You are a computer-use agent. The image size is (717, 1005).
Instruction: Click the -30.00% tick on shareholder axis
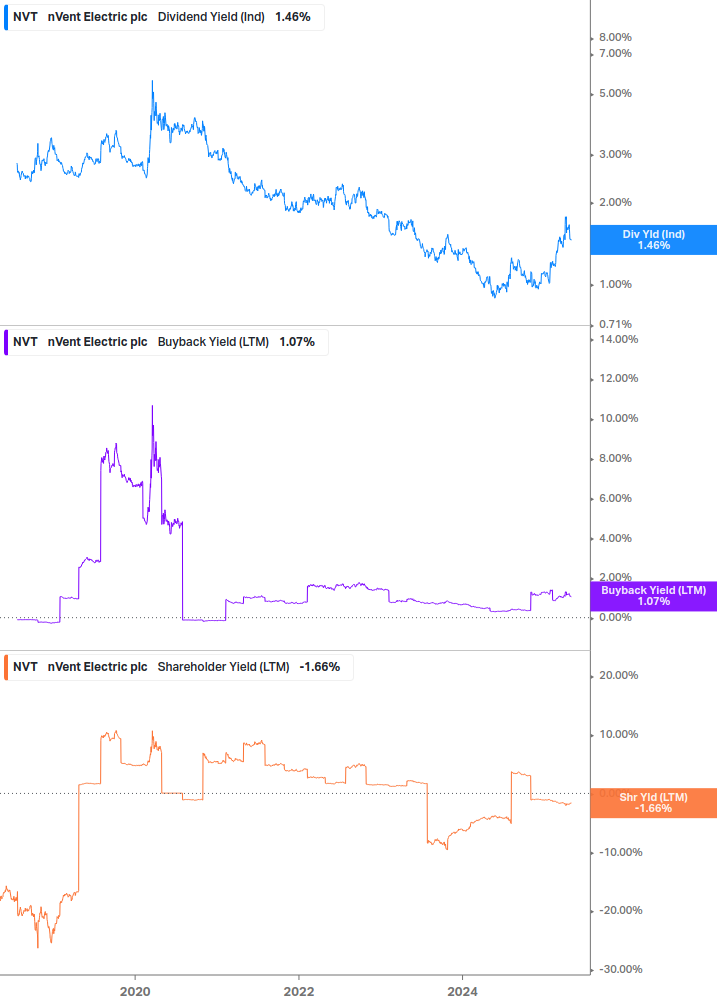tap(620, 970)
